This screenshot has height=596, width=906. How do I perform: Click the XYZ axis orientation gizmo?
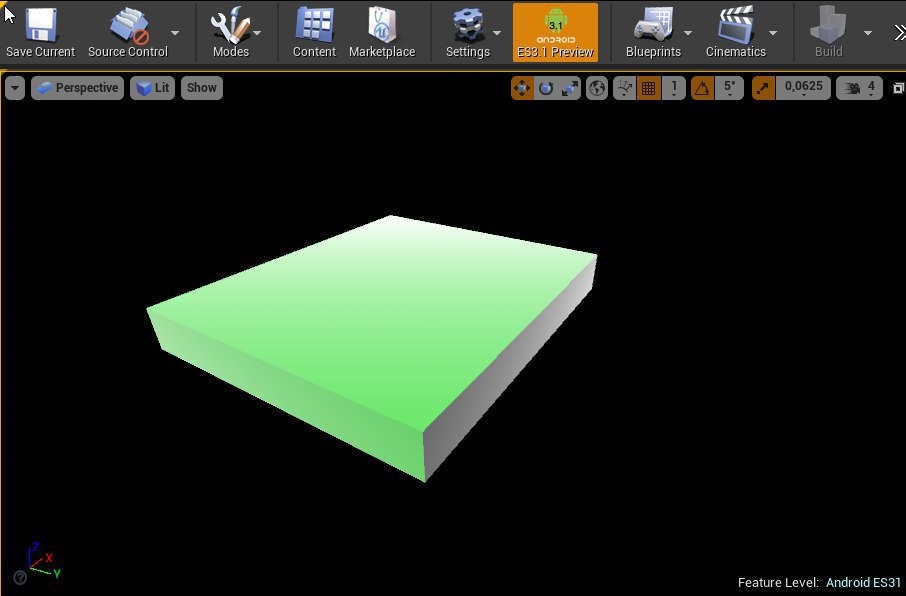(x=44, y=560)
